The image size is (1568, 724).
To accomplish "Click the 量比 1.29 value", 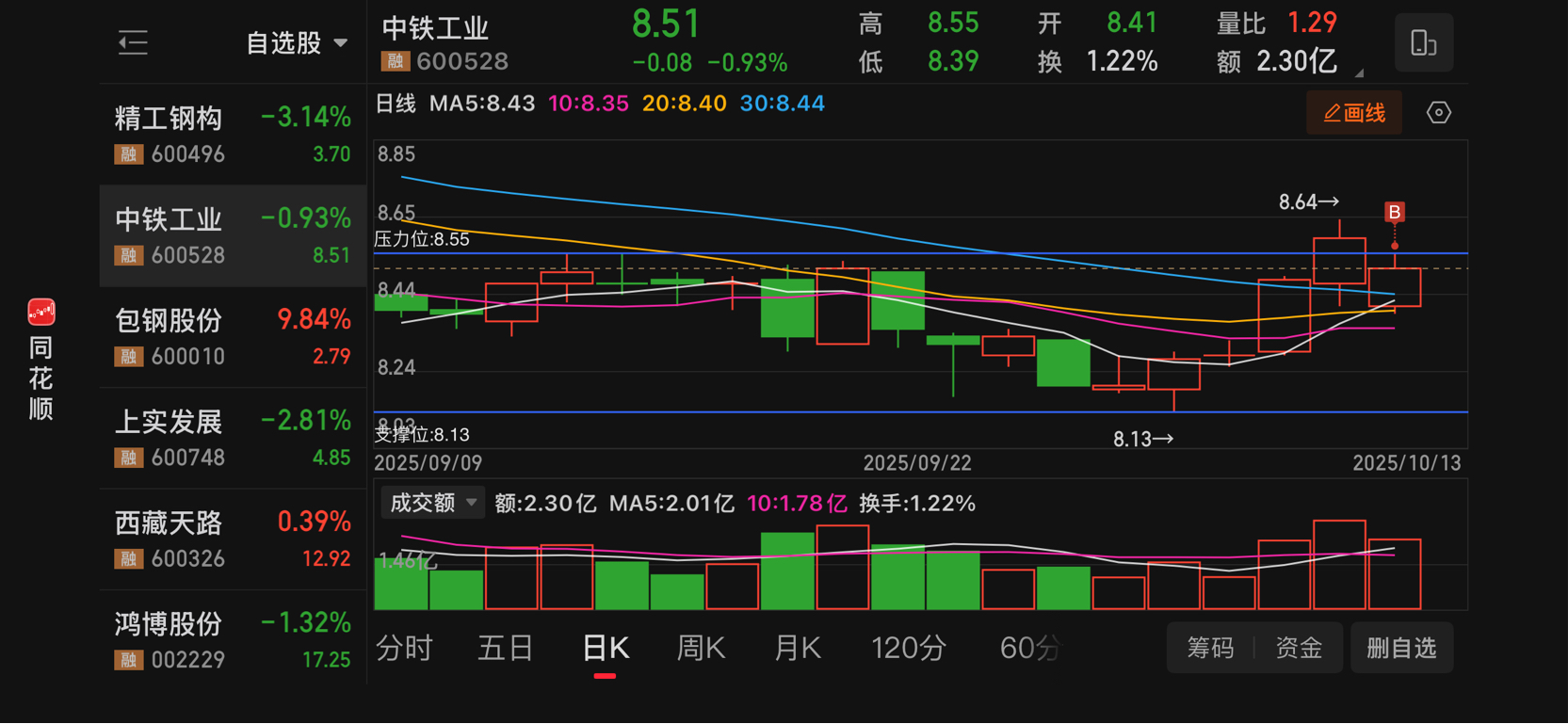I will pyautogui.click(x=1313, y=23).
